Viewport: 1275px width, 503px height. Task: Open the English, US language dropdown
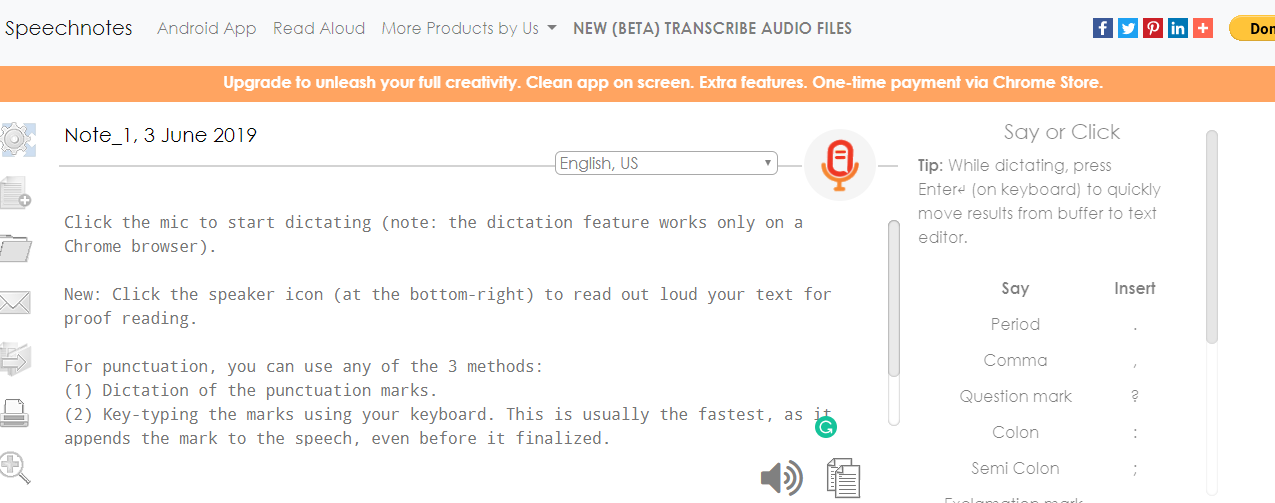click(x=666, y=163)
